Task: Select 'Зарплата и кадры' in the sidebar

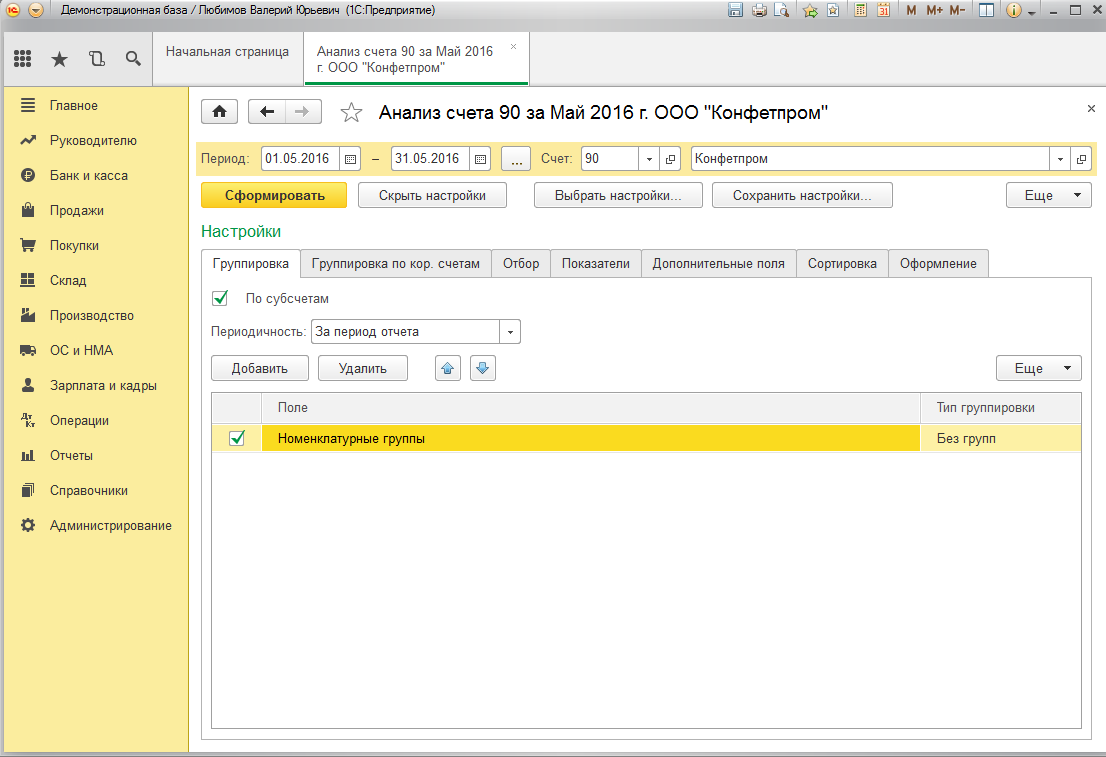Action: tap(103, 385)
